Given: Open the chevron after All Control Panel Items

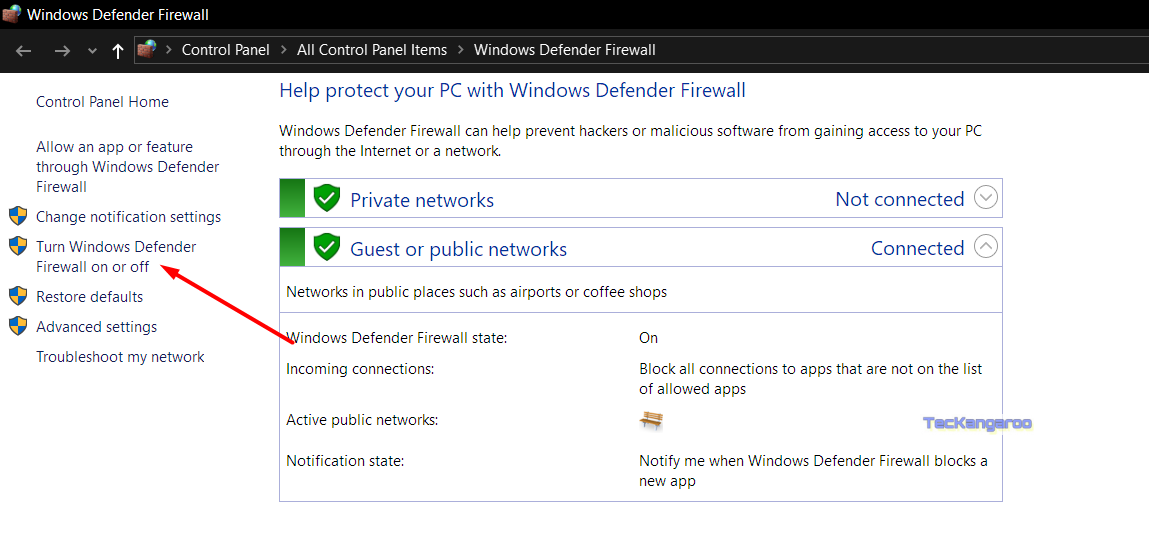Looking at the screenshot, I should pos(461,50).
